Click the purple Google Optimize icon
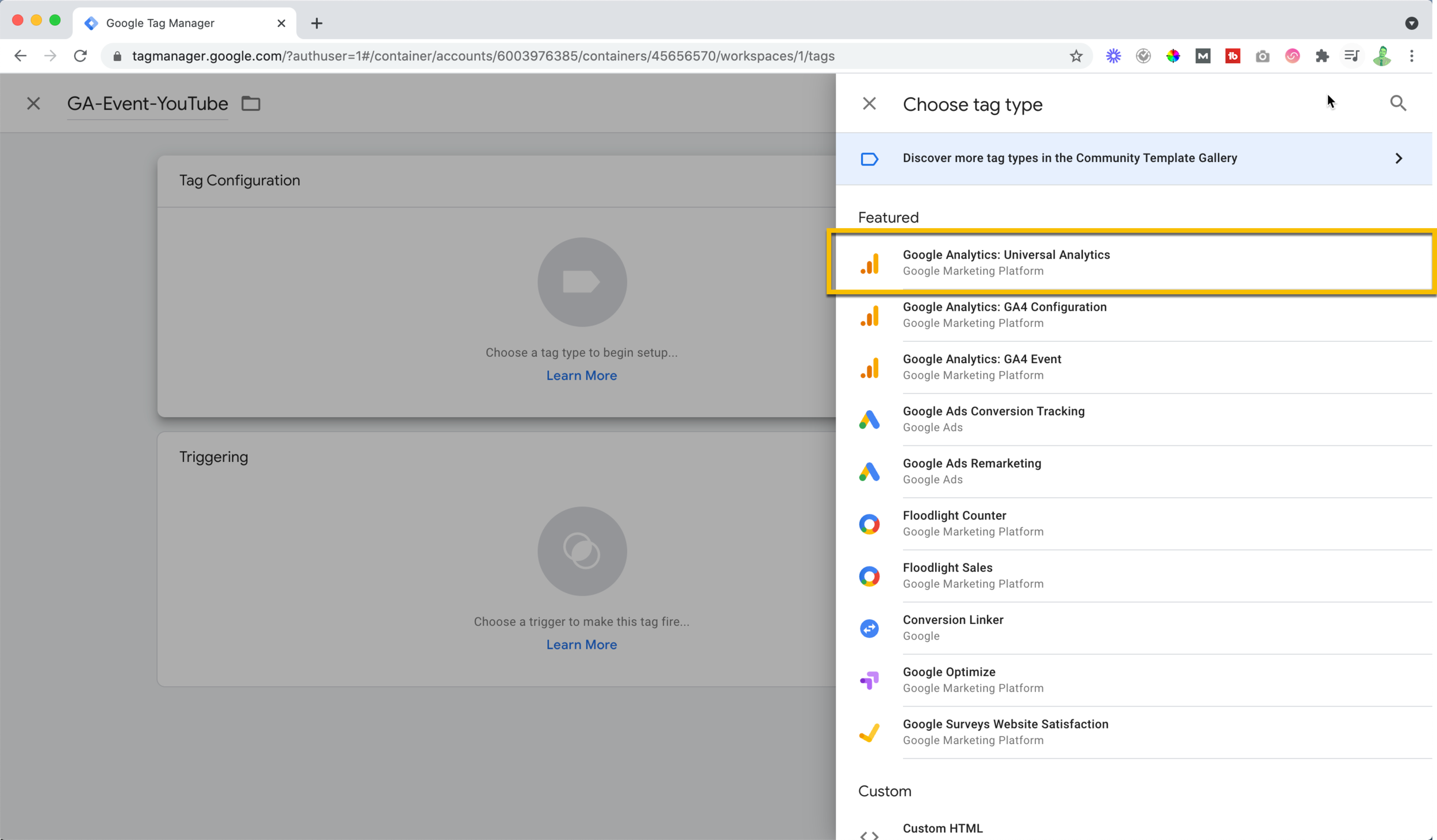 click(869, 681)
